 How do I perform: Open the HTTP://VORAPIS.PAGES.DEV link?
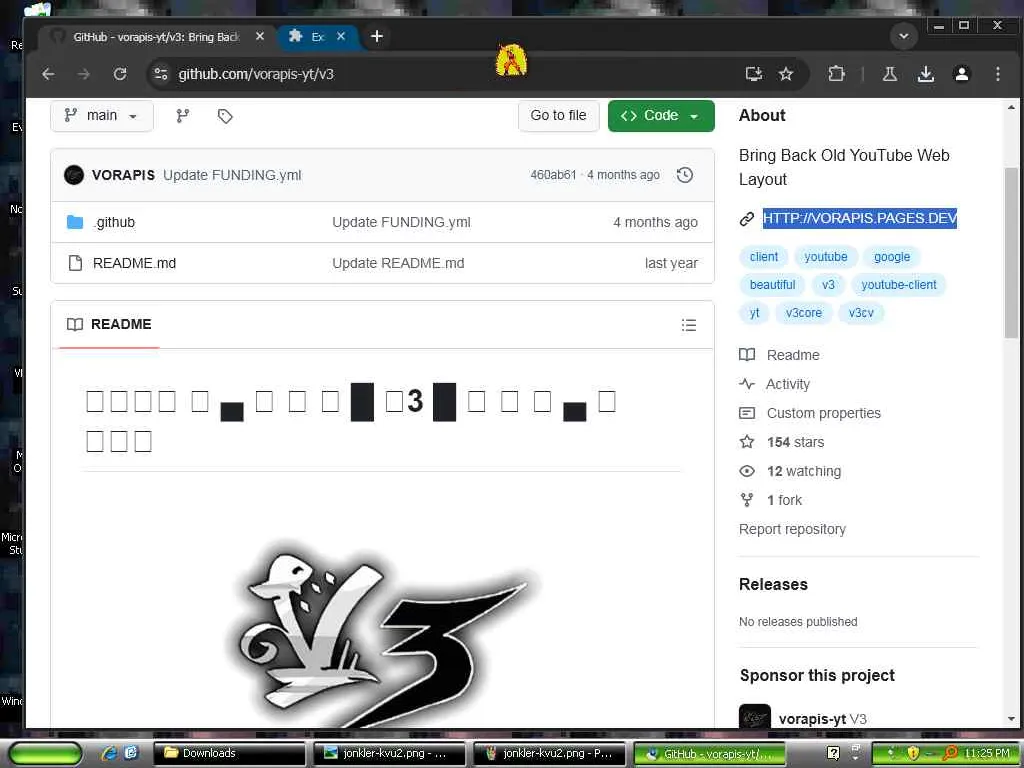pyautogui.click(x=859, y=218)
